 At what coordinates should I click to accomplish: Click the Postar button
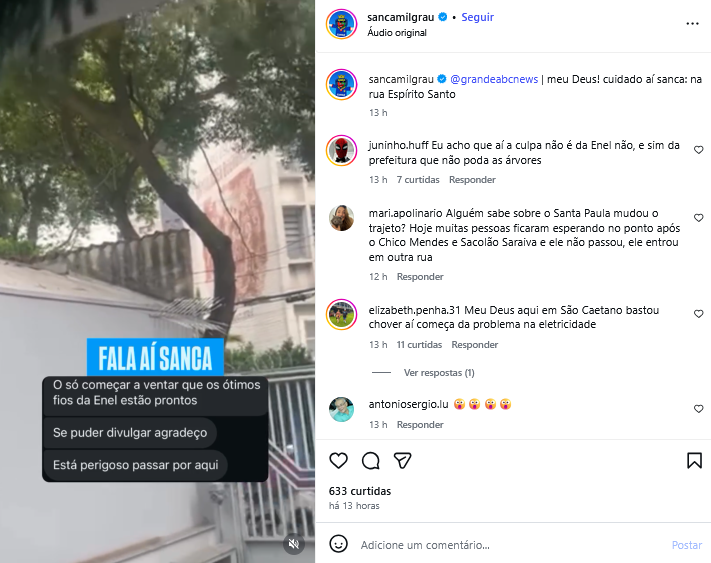tap(687, 545)
